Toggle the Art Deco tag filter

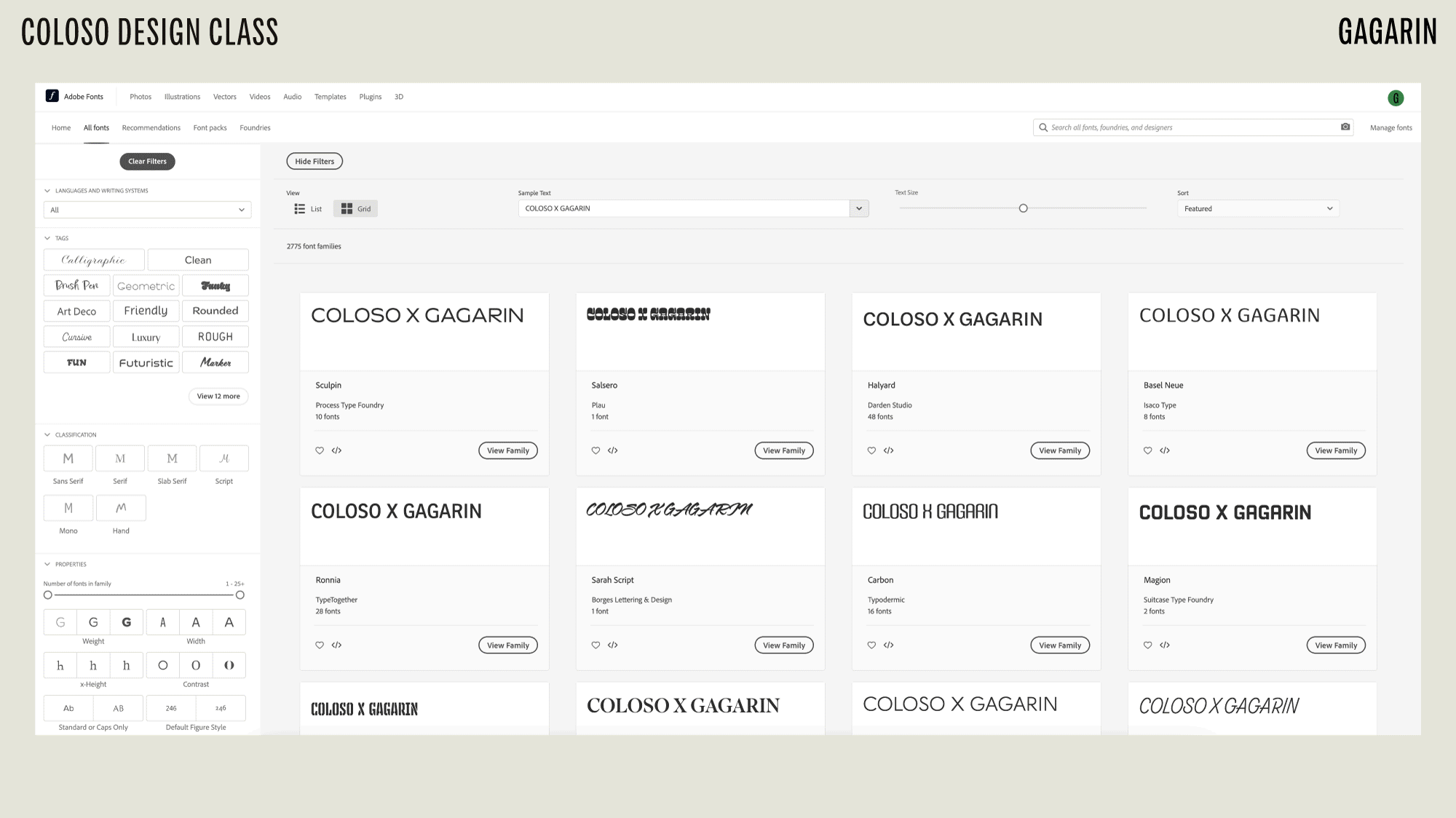pyautogui.click(x=77, y=311)
